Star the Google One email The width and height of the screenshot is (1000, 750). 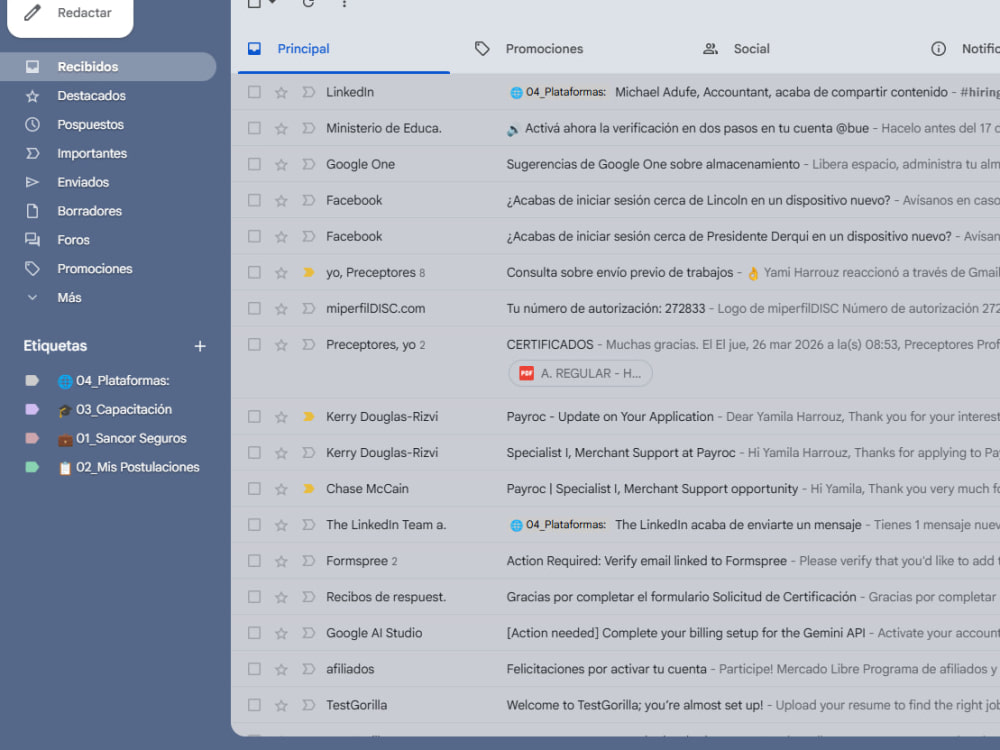click(x=281, y=165)
